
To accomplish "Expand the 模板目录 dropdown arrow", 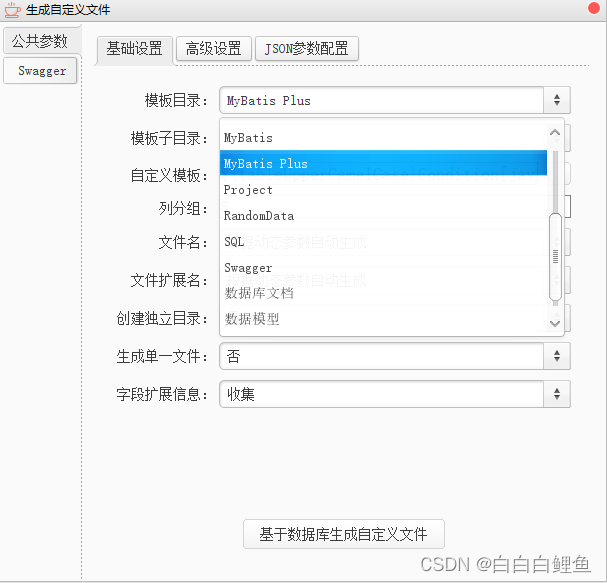I will 557,100.
